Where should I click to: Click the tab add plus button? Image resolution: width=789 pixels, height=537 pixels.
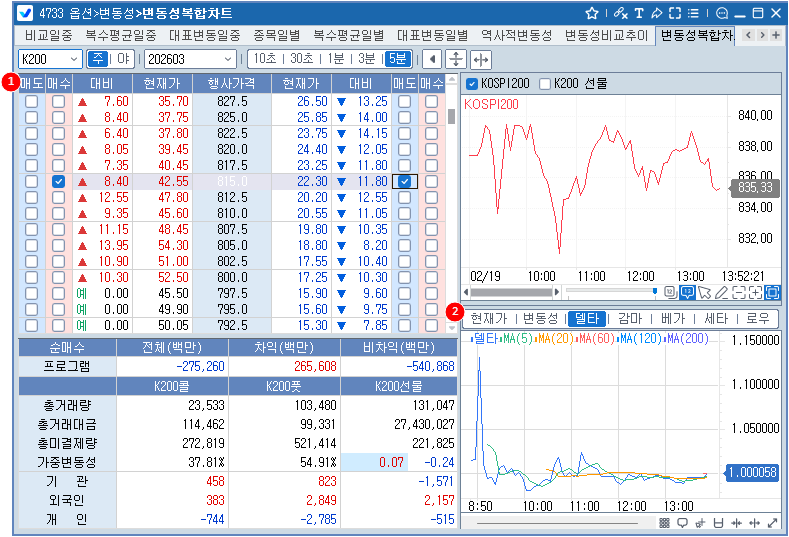[776, 36]
